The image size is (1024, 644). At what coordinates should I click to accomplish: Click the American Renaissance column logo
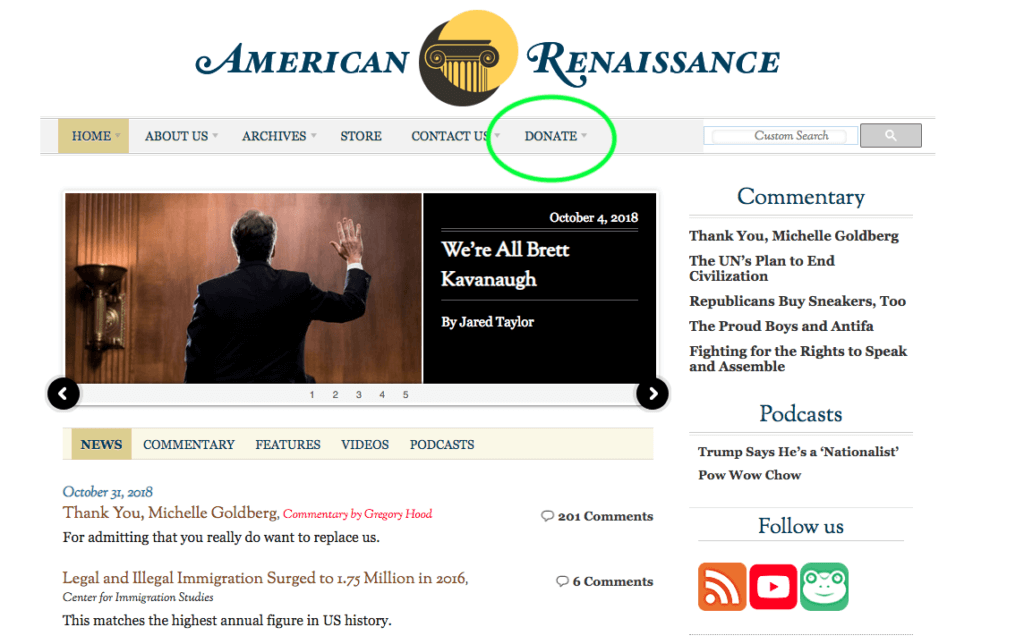coord(468,57)
